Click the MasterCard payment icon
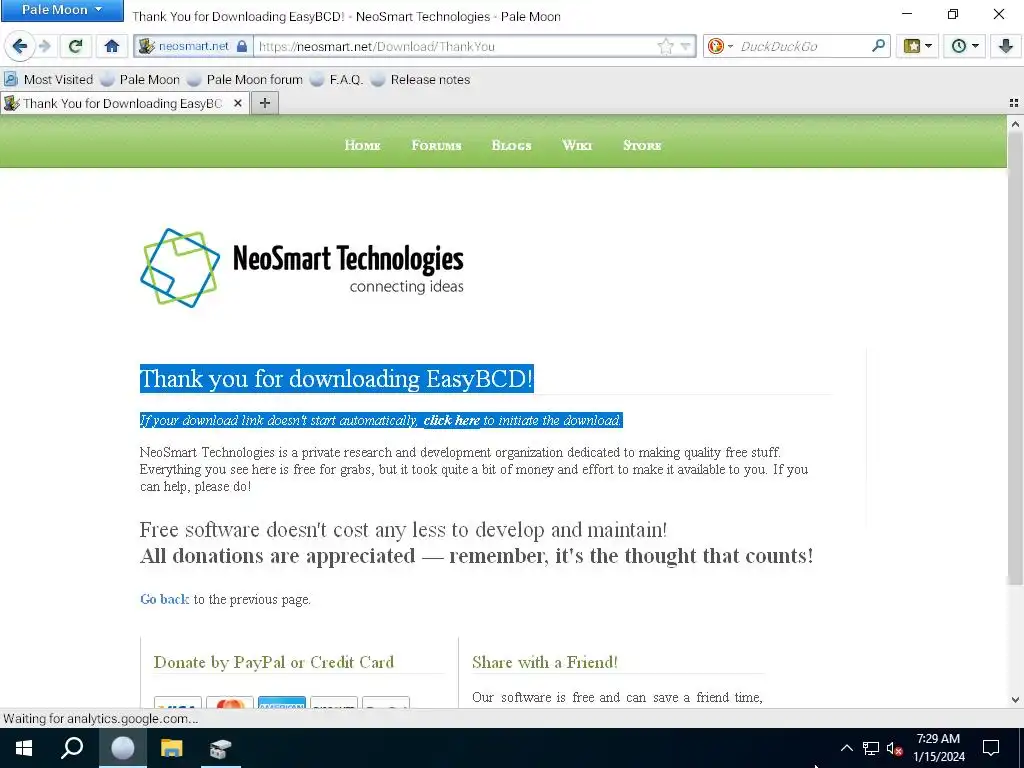The image size is (1024, 768). 229,703
